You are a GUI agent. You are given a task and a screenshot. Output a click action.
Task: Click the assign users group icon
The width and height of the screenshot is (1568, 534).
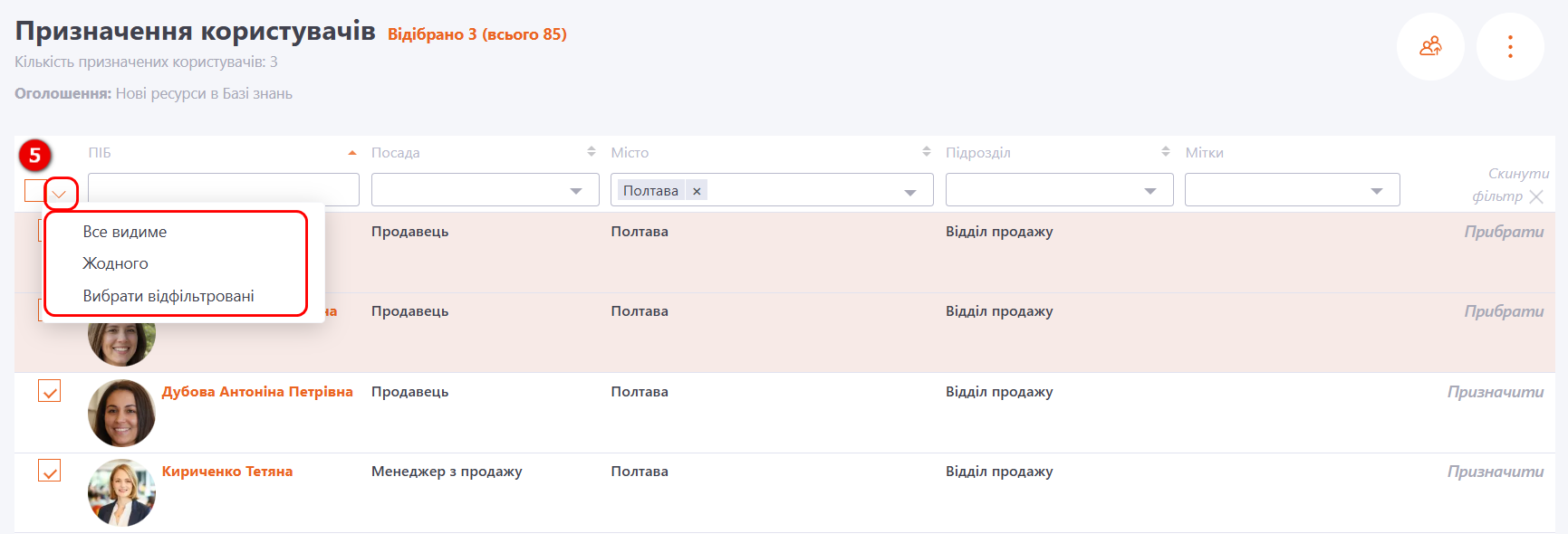(x=1430, y=47)
